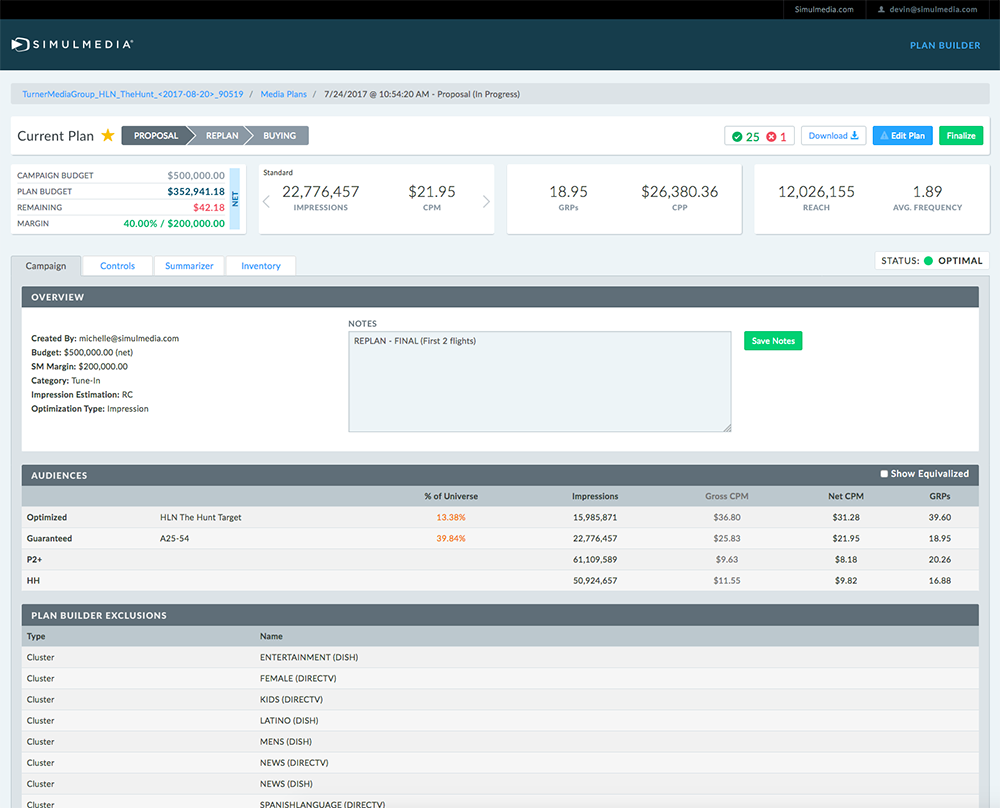Image resolution: width=1000 pixels, height=808 pixels.
Task: Show next metrics with right chevron
Action: coord(486,202)
